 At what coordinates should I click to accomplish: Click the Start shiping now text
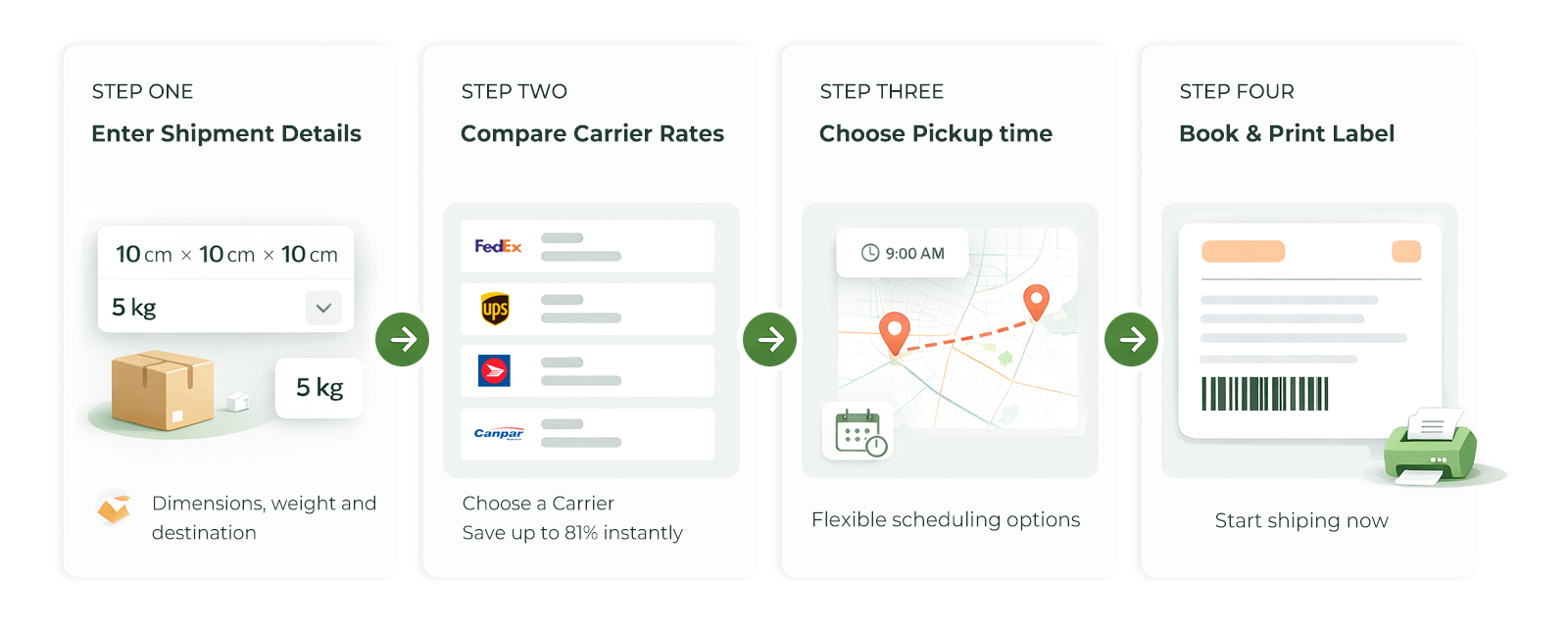click(1300, 520)
